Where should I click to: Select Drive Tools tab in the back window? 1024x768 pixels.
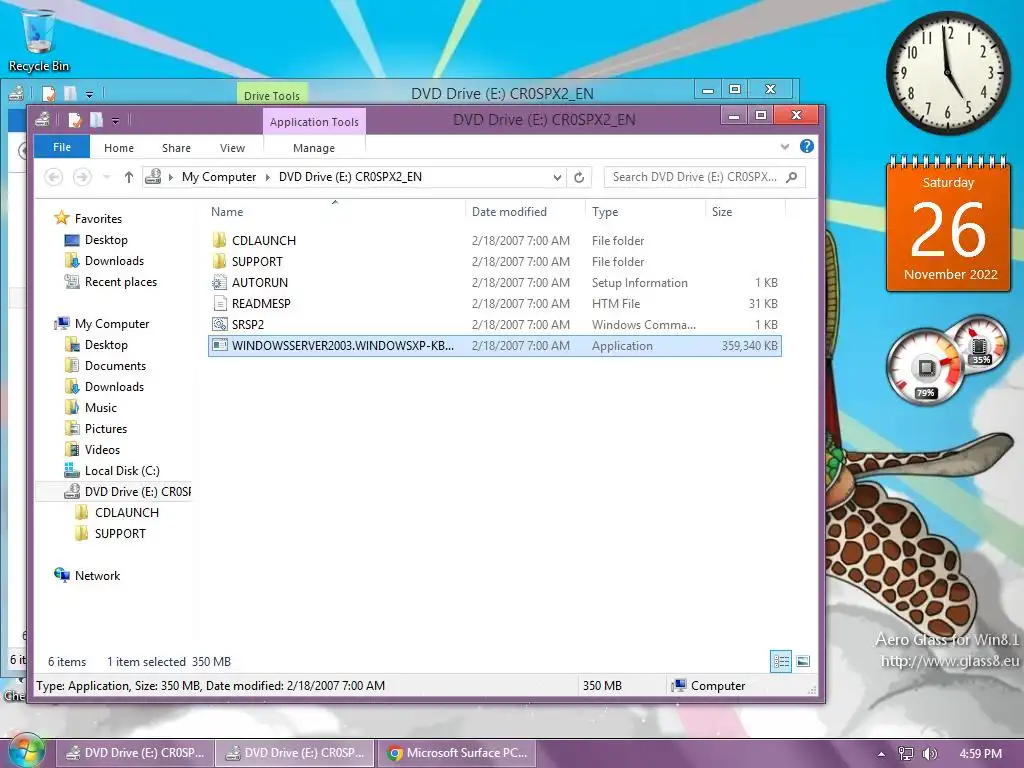pos(272,95)
